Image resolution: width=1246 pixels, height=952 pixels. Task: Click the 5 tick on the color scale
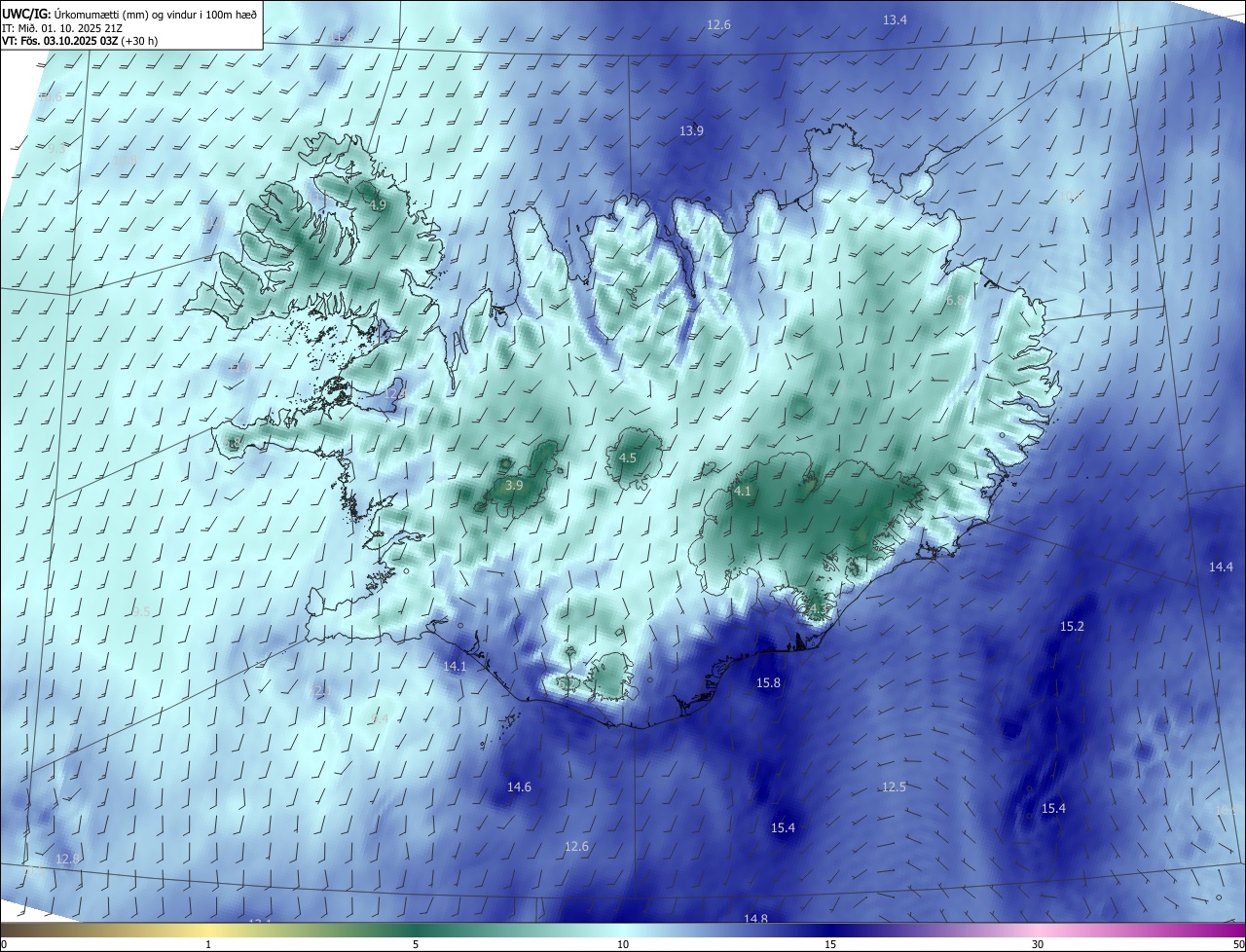pyautogui.click(x=416, y=944)
